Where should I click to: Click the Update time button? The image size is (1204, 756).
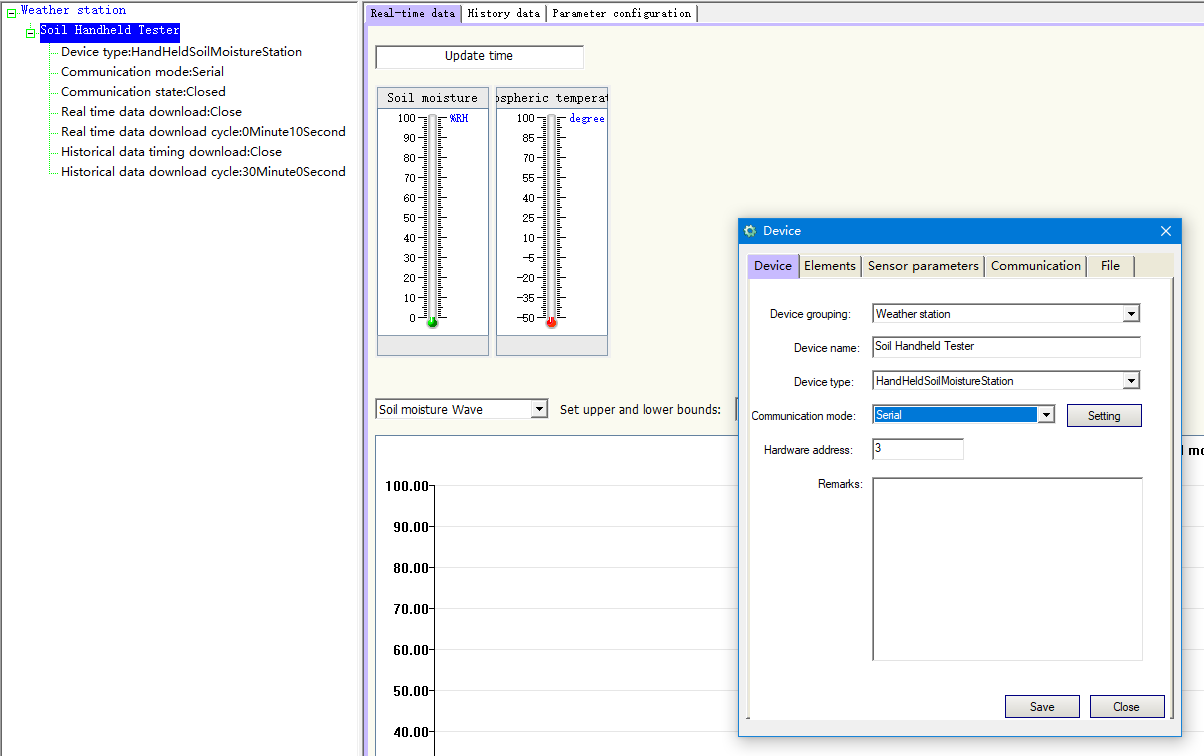(x=478, y=56)
